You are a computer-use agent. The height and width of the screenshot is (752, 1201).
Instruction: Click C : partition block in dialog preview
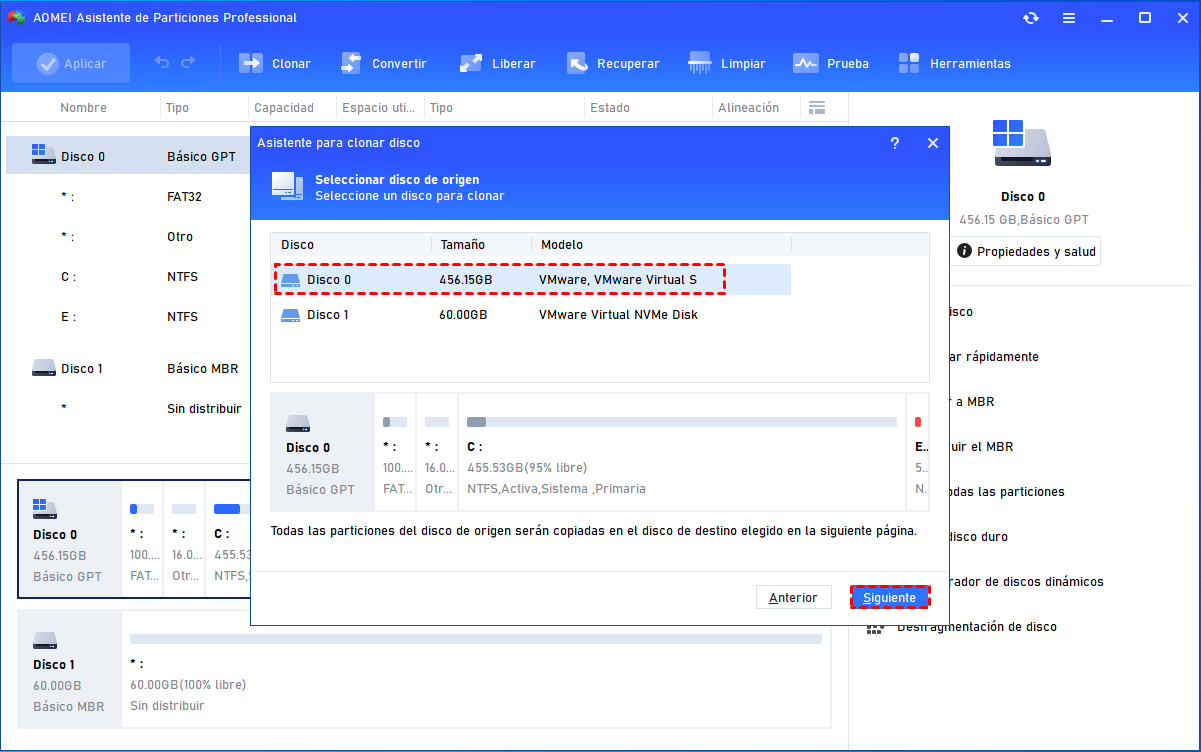(x=681, y=454)
